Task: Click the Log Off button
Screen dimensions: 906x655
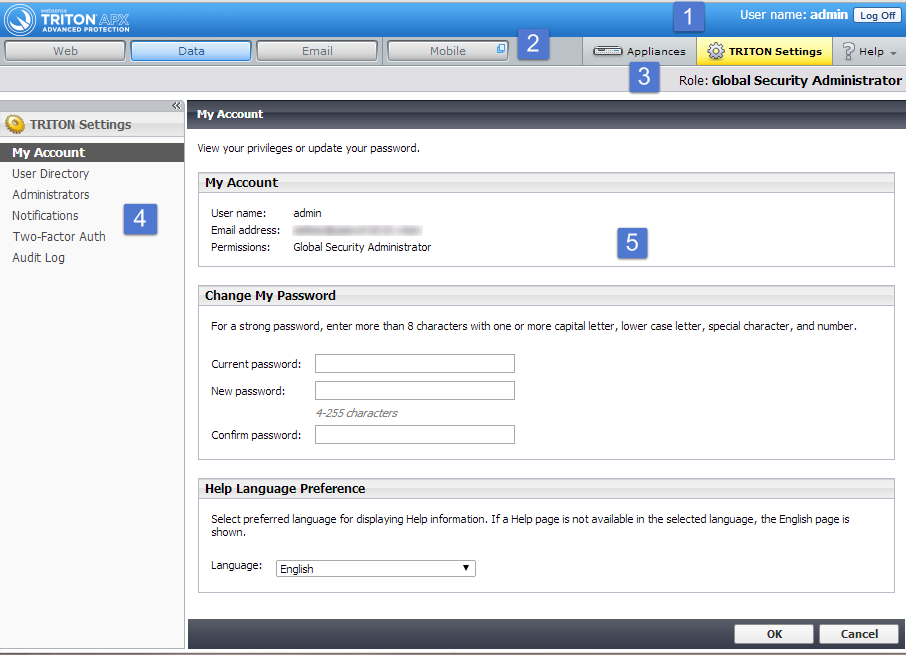Action: [877, 16]
